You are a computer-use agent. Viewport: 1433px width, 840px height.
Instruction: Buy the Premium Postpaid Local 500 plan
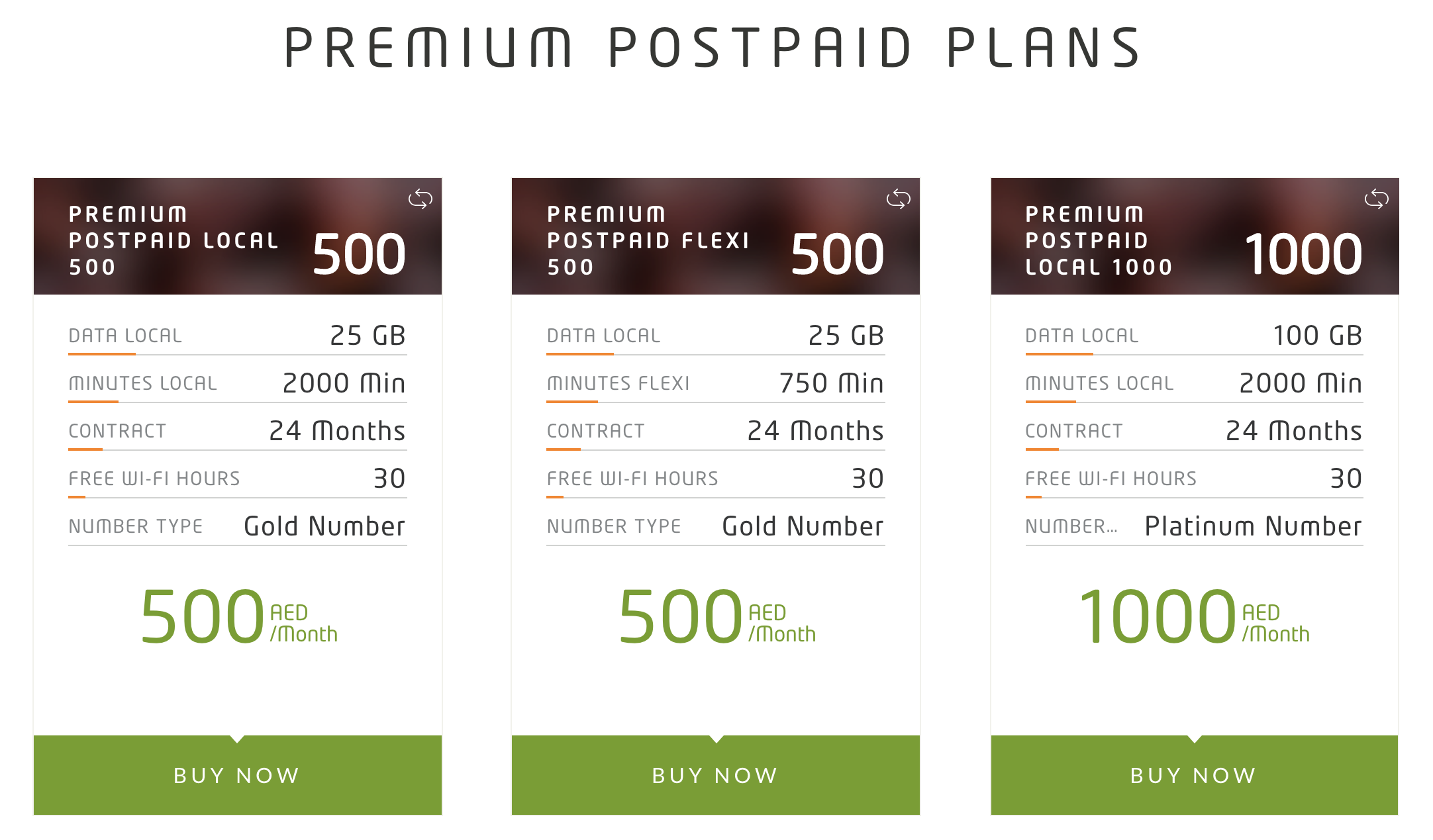(237, 775)
